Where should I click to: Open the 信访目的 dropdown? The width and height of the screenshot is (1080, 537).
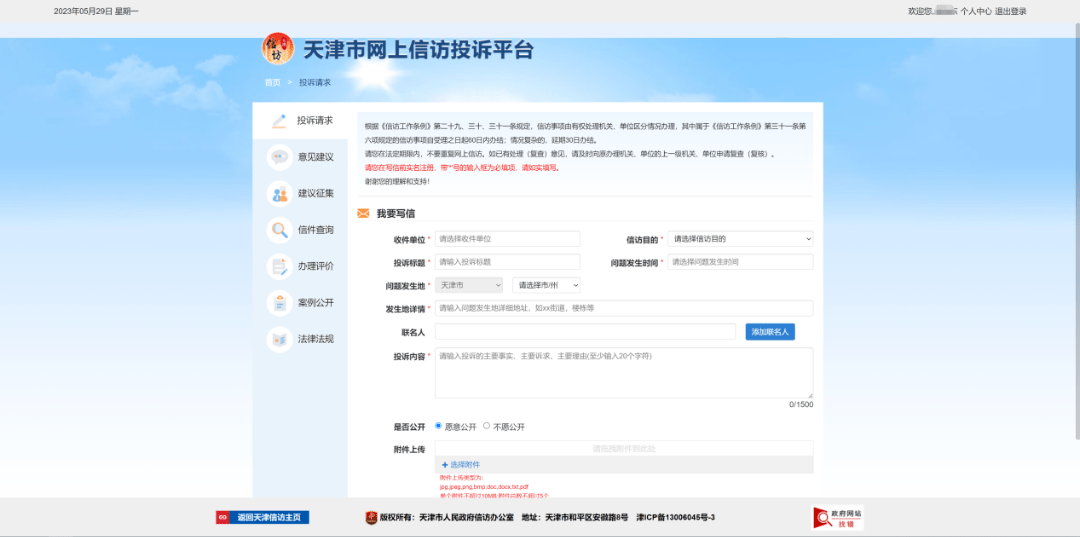740,239
